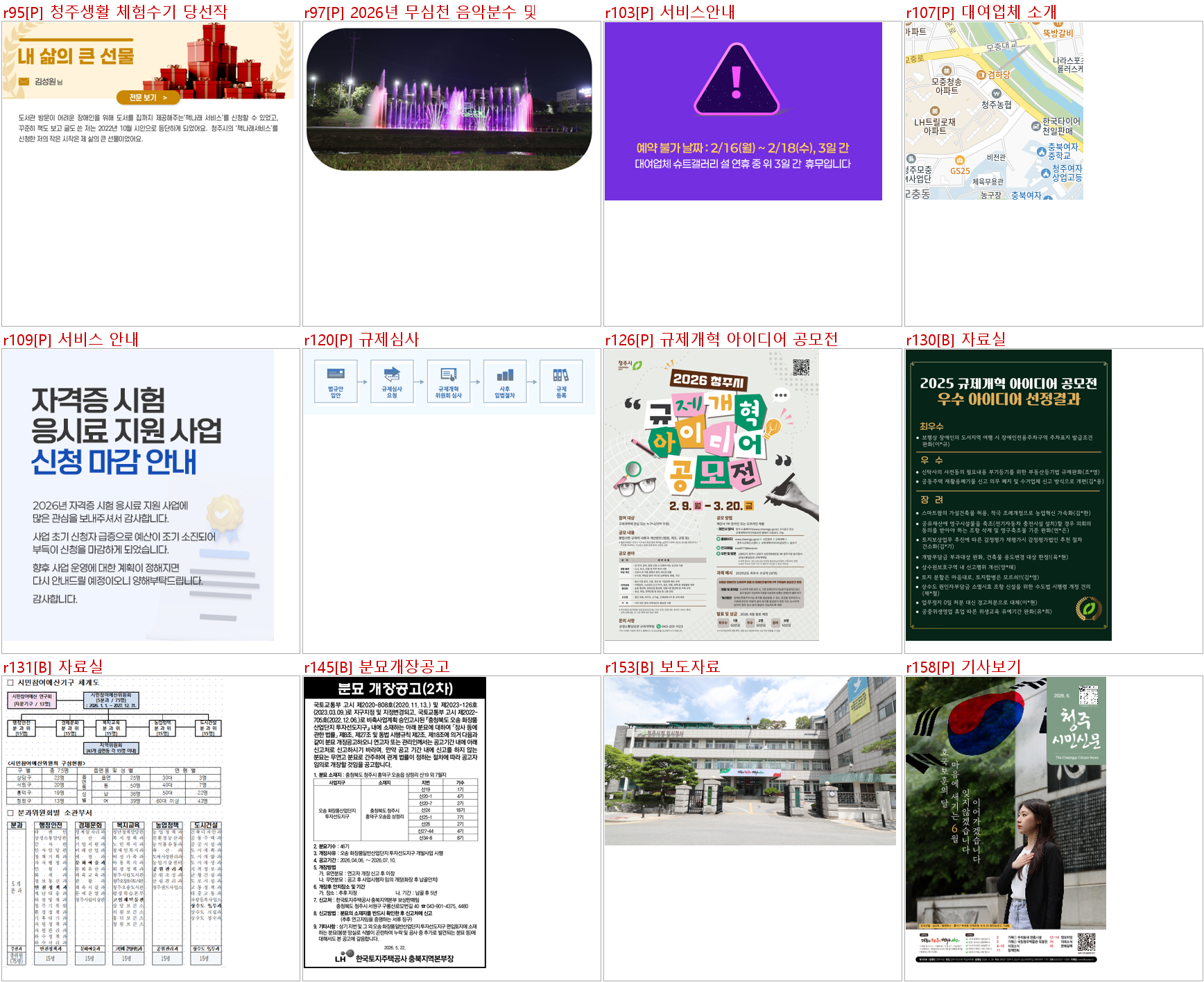Image resolution: width=1204 pixels, height=982 pixels.
Task: Open the r158 기사보기 label
Action: tap(963, 666)
